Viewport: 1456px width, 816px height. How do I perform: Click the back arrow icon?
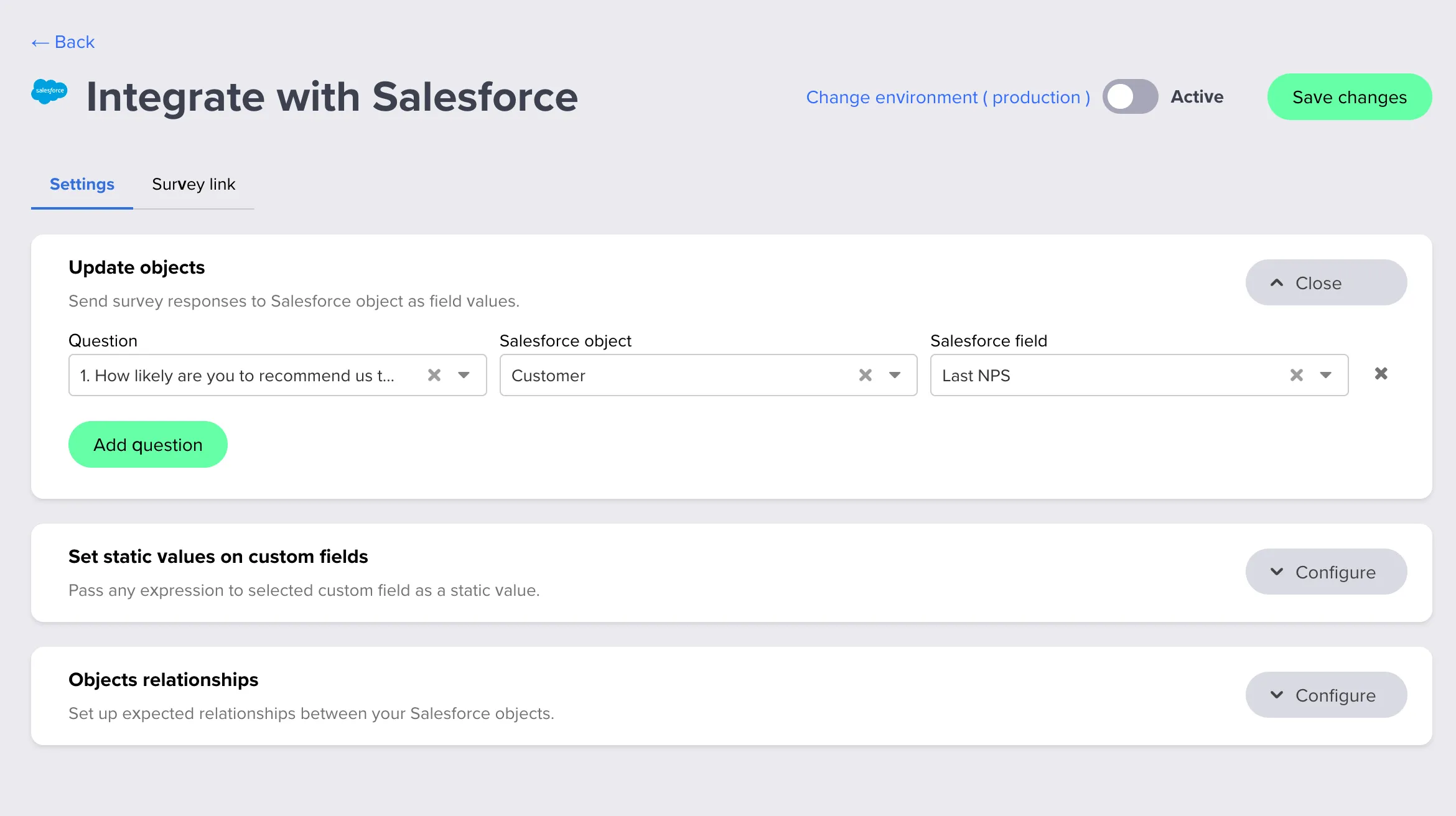pos(40,42)
